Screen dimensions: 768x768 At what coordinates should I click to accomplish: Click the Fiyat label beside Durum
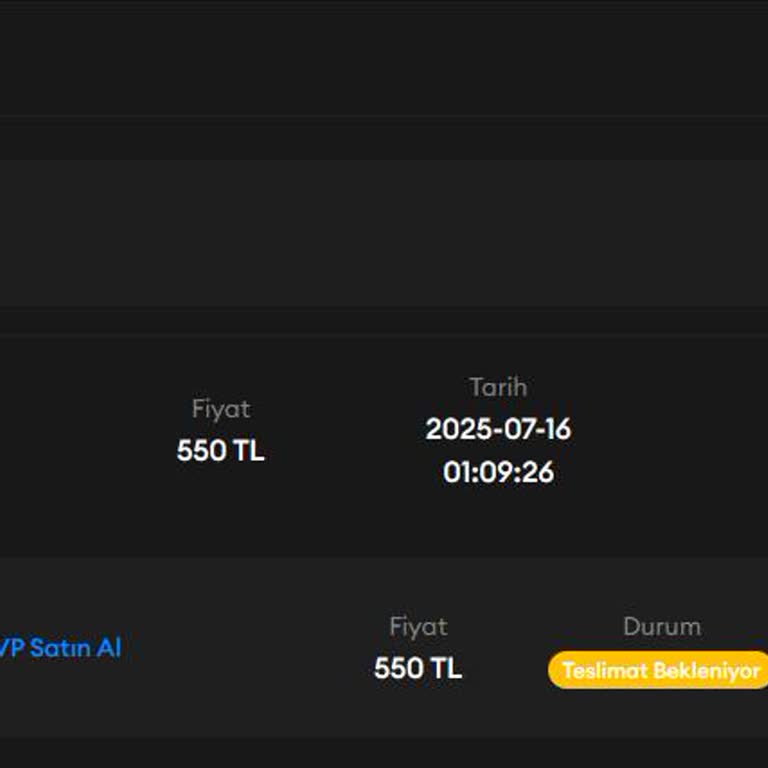tap(418, 627)
